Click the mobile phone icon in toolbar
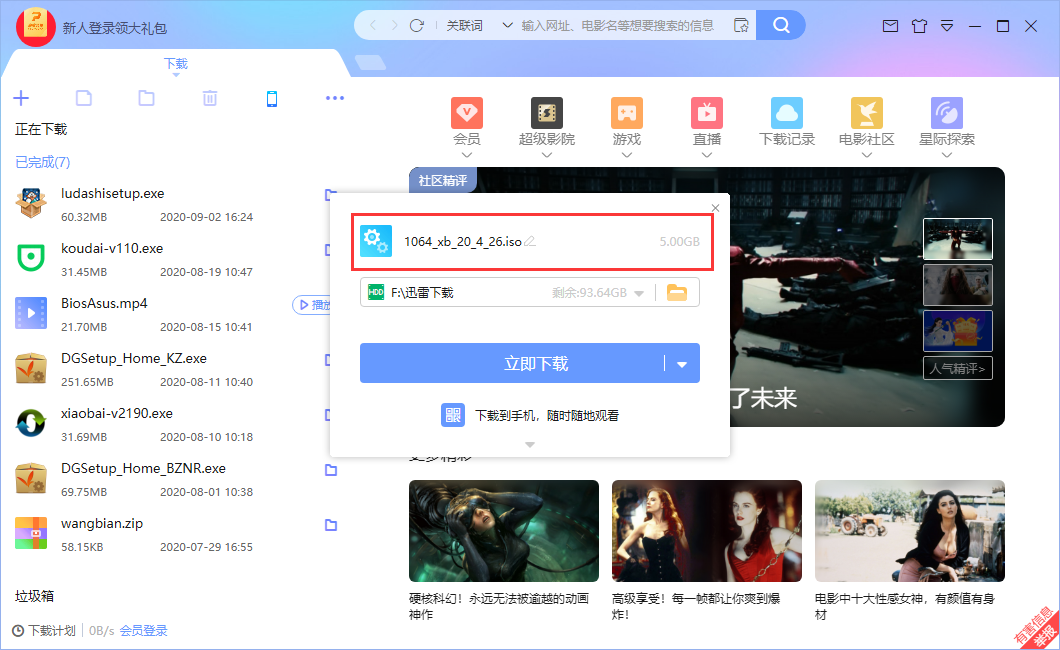 271,98
